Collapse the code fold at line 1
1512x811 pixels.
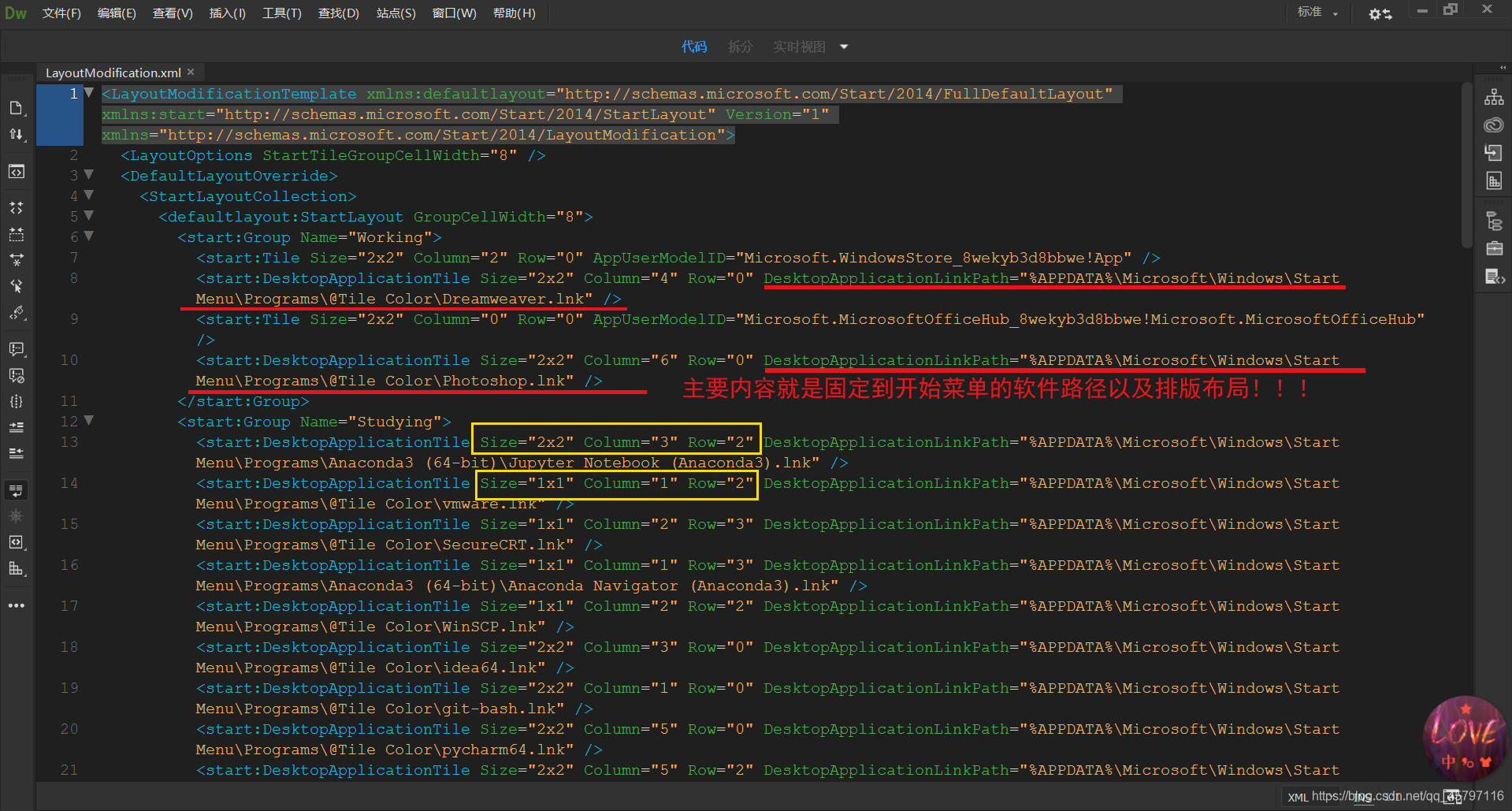click(x=89, y=93)
